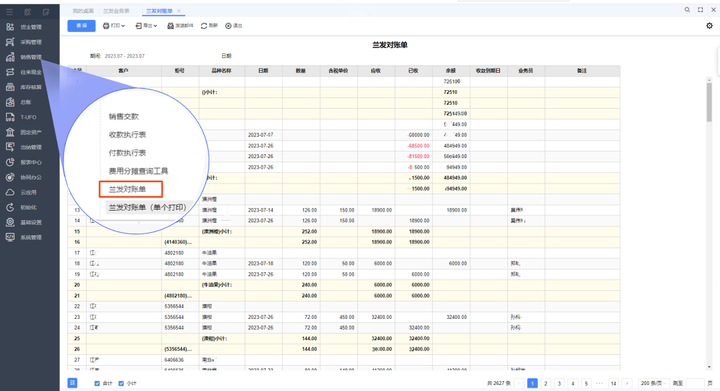Click the refresh icon in toolbar
Image resolution: width=720 pixels, height=391 pixels.
pyautogui.click(x=204, y=26)
